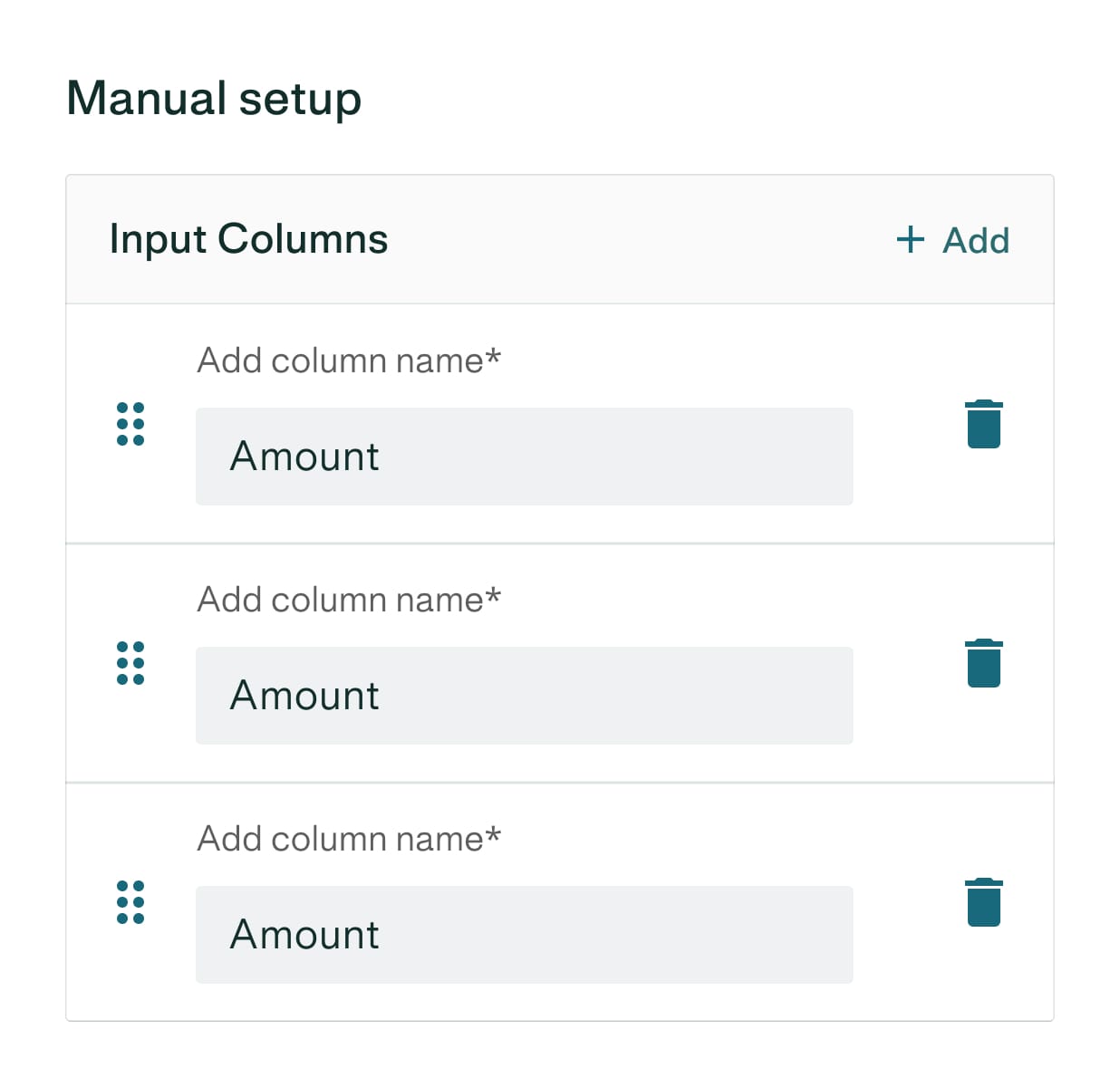1120x1087 pixels.
Task: Select the Manual setup title text
Action: [x=214, y=98]
